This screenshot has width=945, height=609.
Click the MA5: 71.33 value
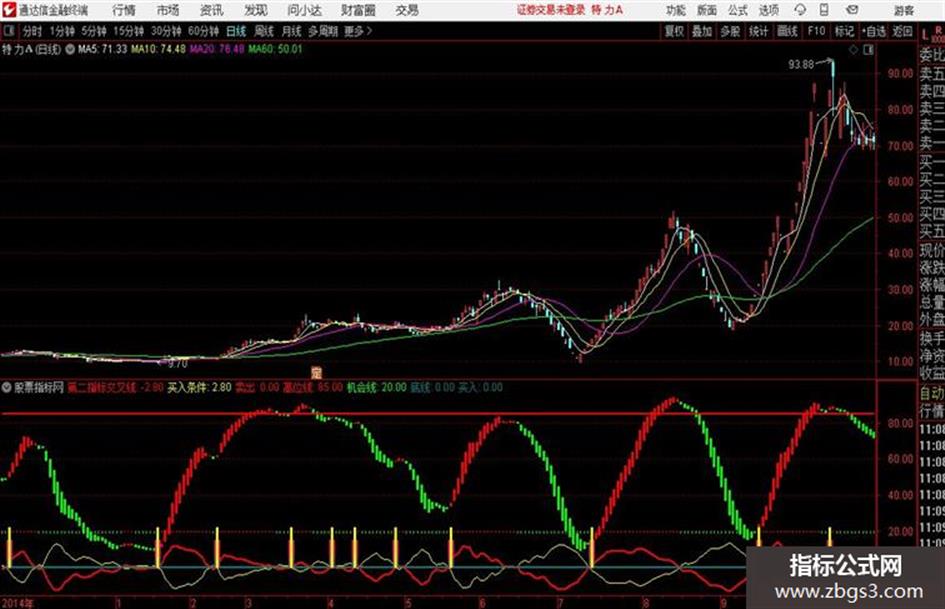[x=102, y=49]
